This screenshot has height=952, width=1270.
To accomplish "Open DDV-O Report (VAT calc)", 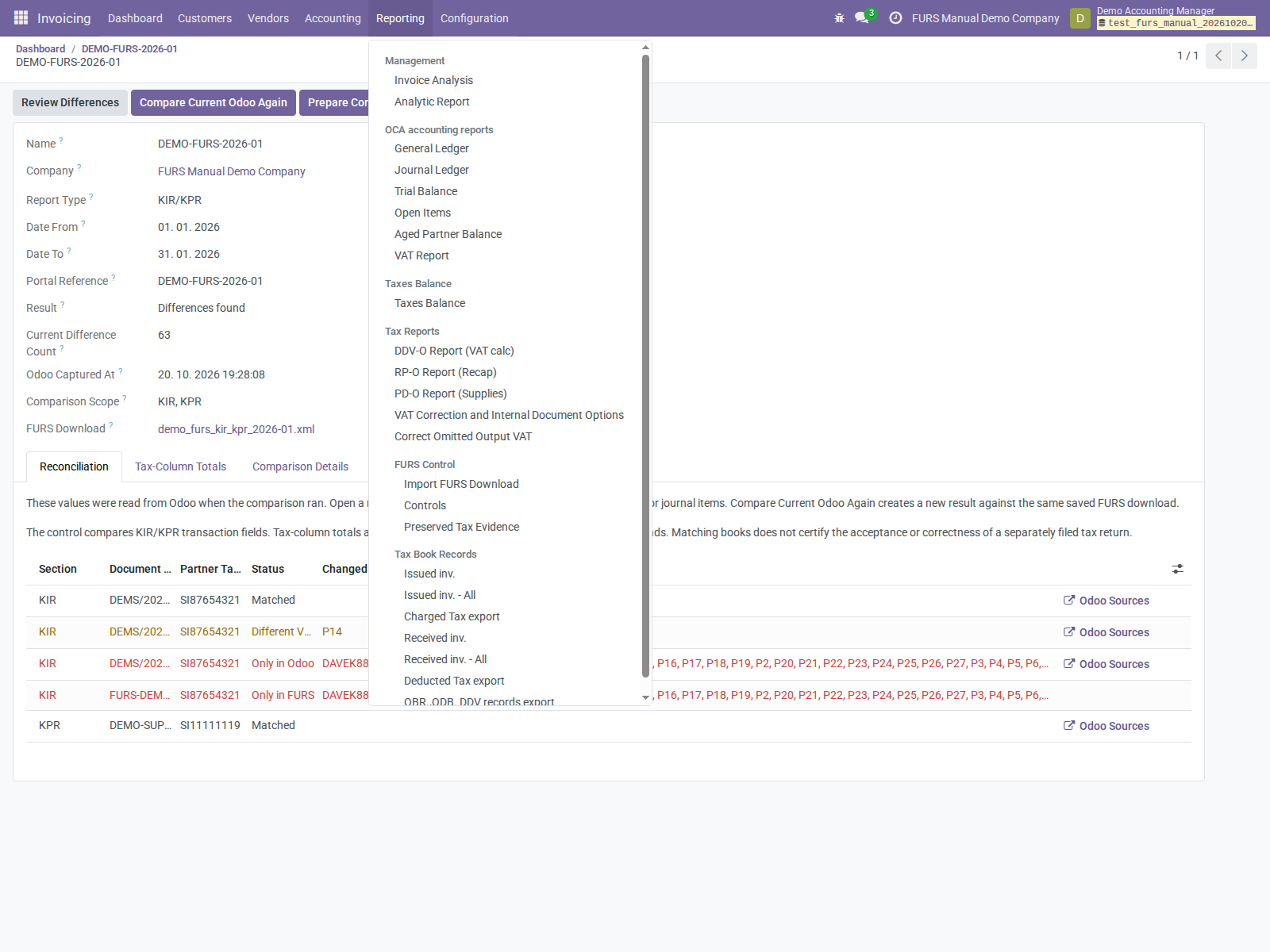I will coord(454,351).
